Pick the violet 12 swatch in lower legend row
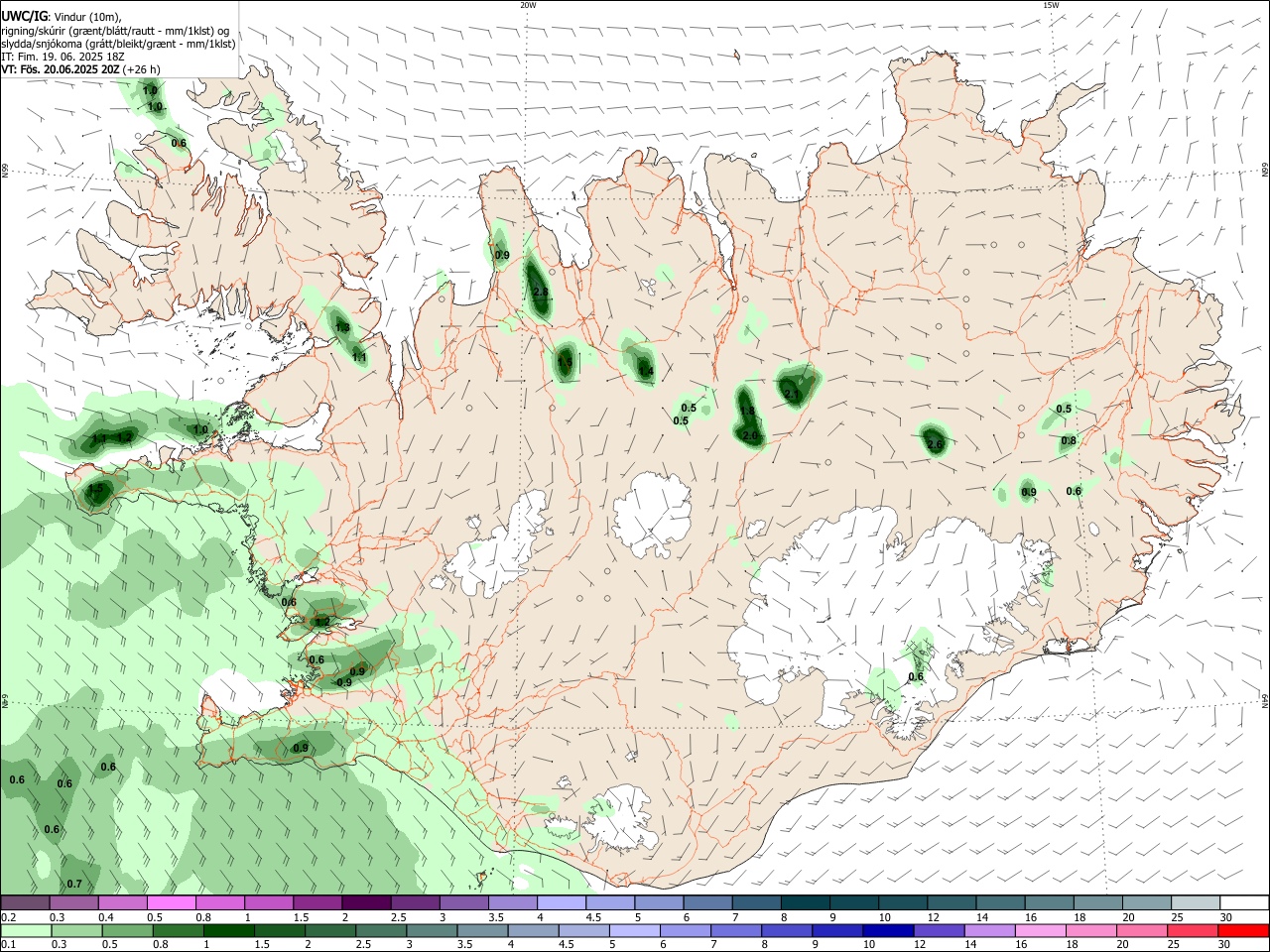Viewport: 1270px width, 952px height. pyautogui.click(x=939, y=930)
